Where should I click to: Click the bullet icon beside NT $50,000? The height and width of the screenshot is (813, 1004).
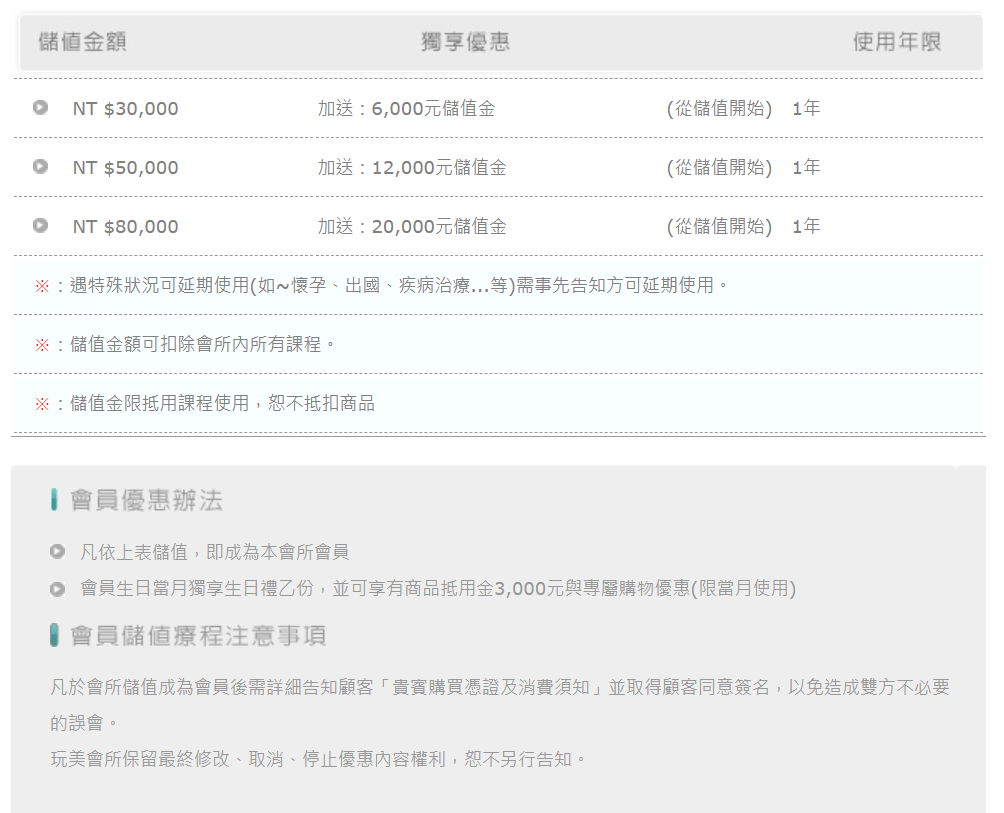[40, 166]
